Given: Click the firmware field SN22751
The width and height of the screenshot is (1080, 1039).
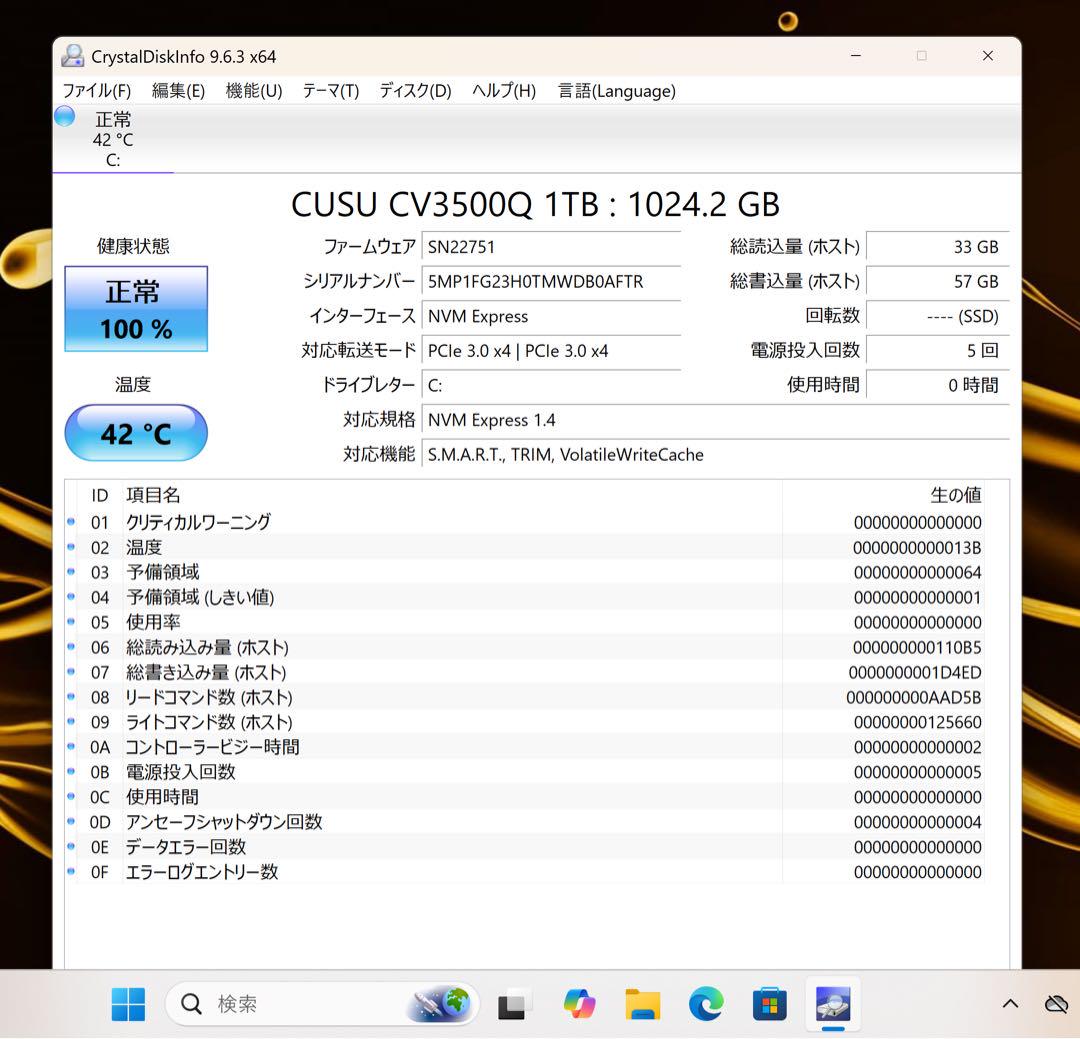Looking at the screenshot, I should coord(551,247).
